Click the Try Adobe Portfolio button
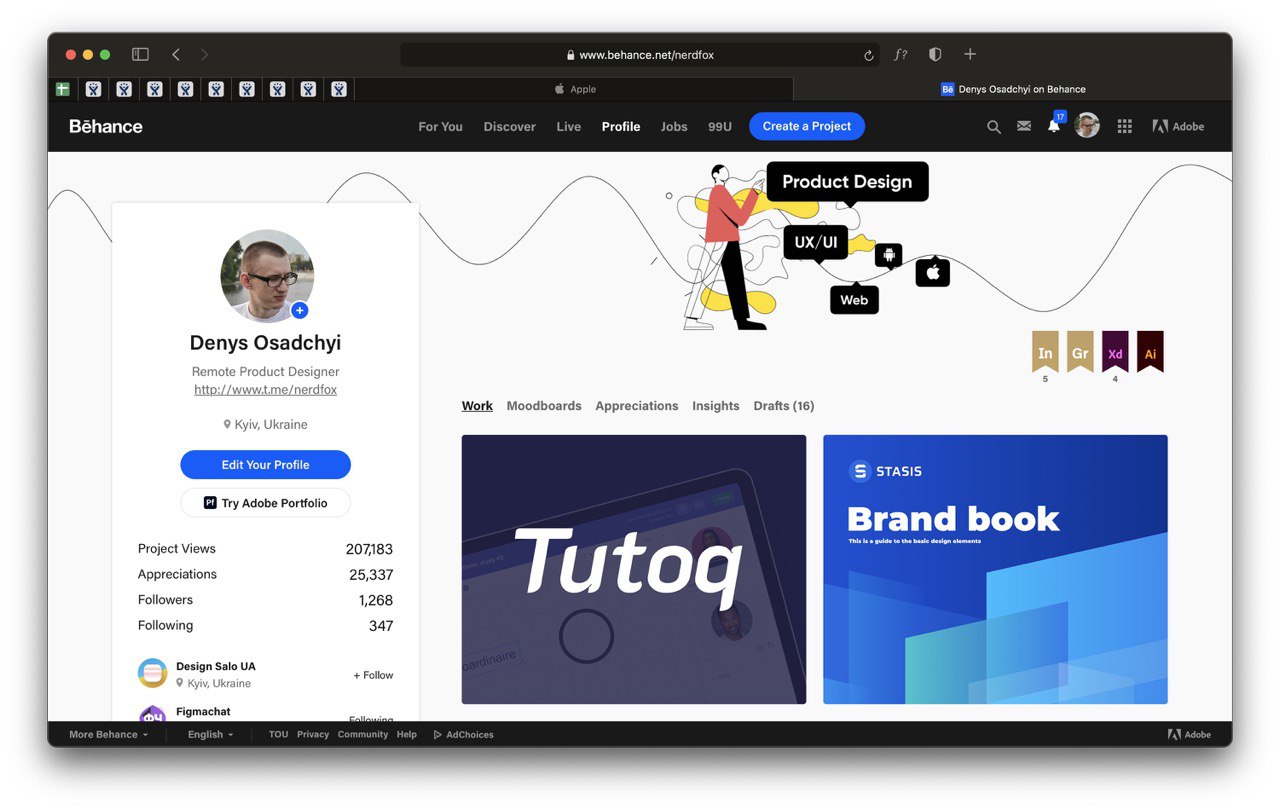This screenshot has height=810, width=1280. 265,503
